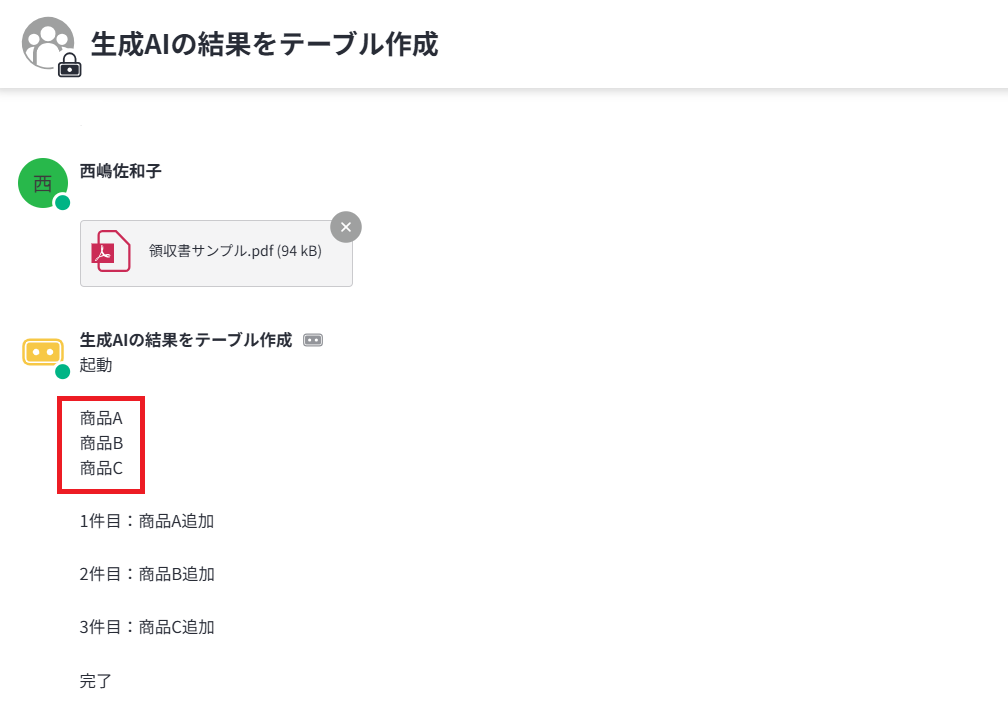Open 西嶋佐和子's green avatar
Image resolution: width=1008 pixels, height=722 pixels.
pyautogui.click(x=42, y=183)
